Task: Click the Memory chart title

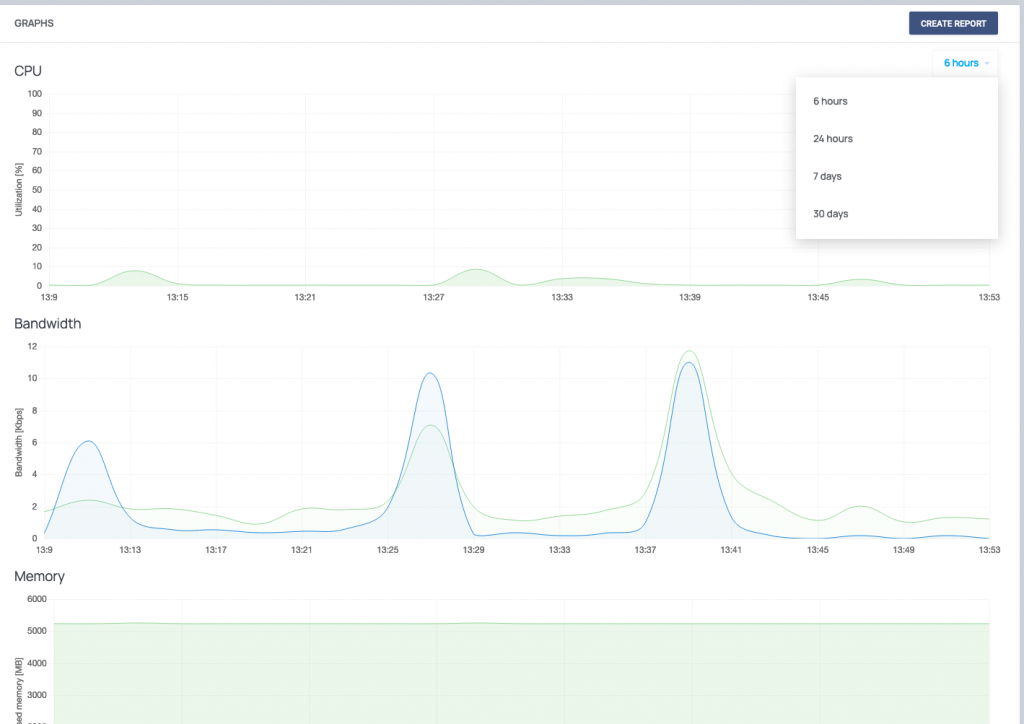Action: tap(39, 576)
